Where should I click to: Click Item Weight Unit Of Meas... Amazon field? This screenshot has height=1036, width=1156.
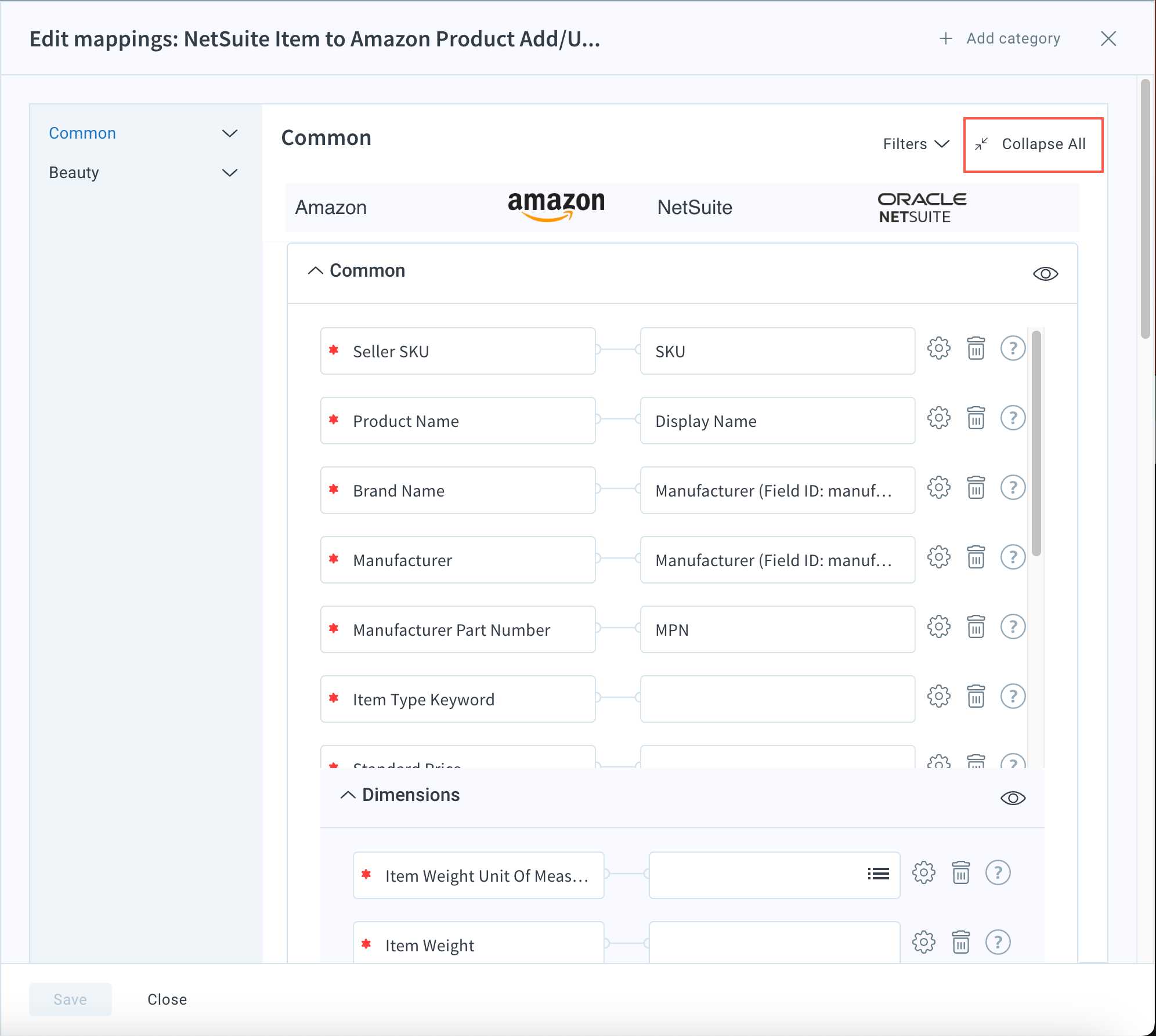[478, 875]
